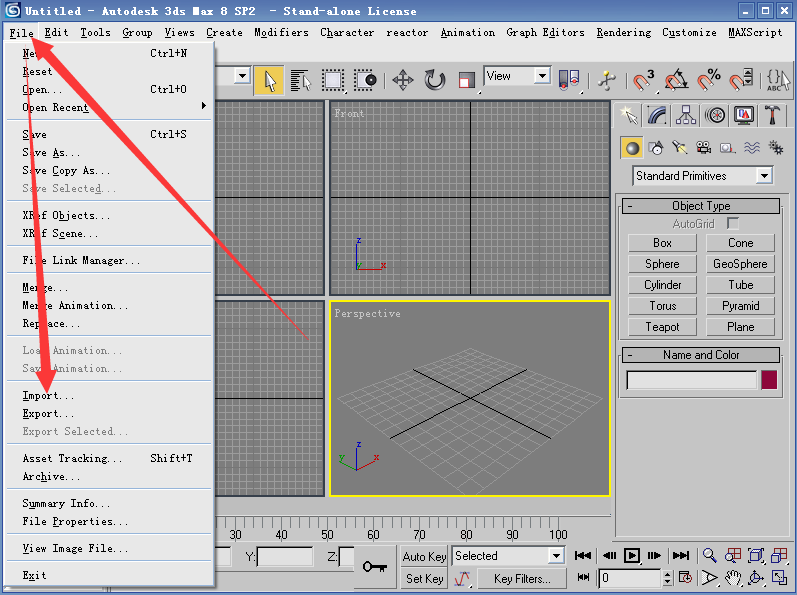Toggle Percent Snap icon
The height and width of the screenshot is (595, 797).
[x=708, y=80]
